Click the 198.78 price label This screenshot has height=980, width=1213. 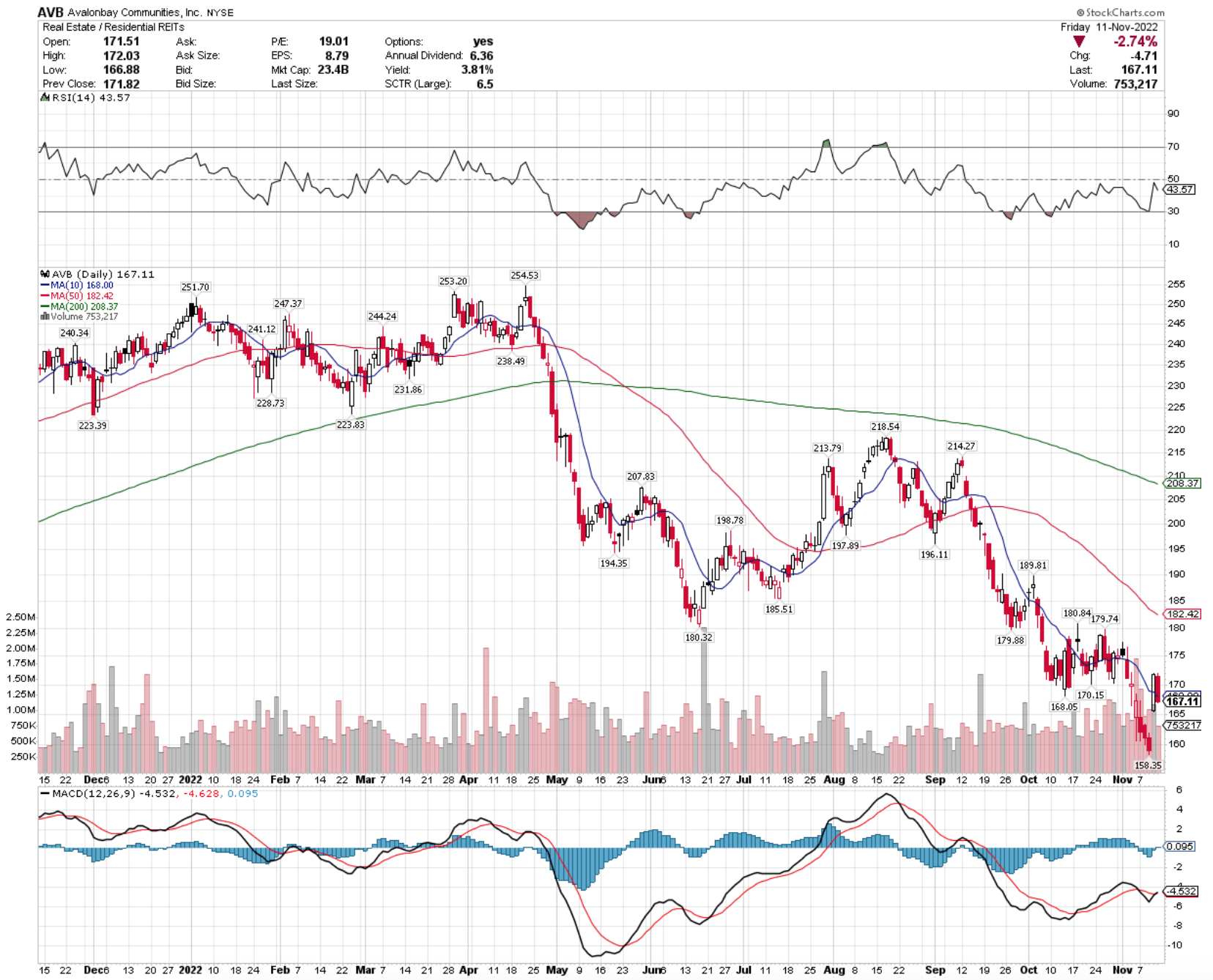point(730,521)
